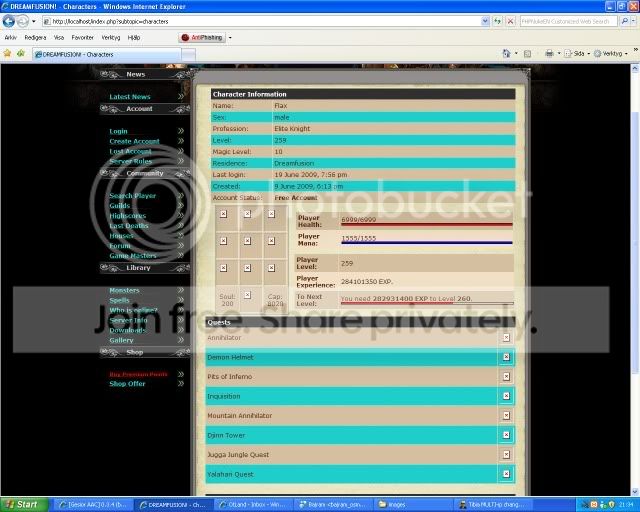Viewport: 640px width, 512px height.
Task: Add to Favorites with the green plus star icon
Action: 20,53
